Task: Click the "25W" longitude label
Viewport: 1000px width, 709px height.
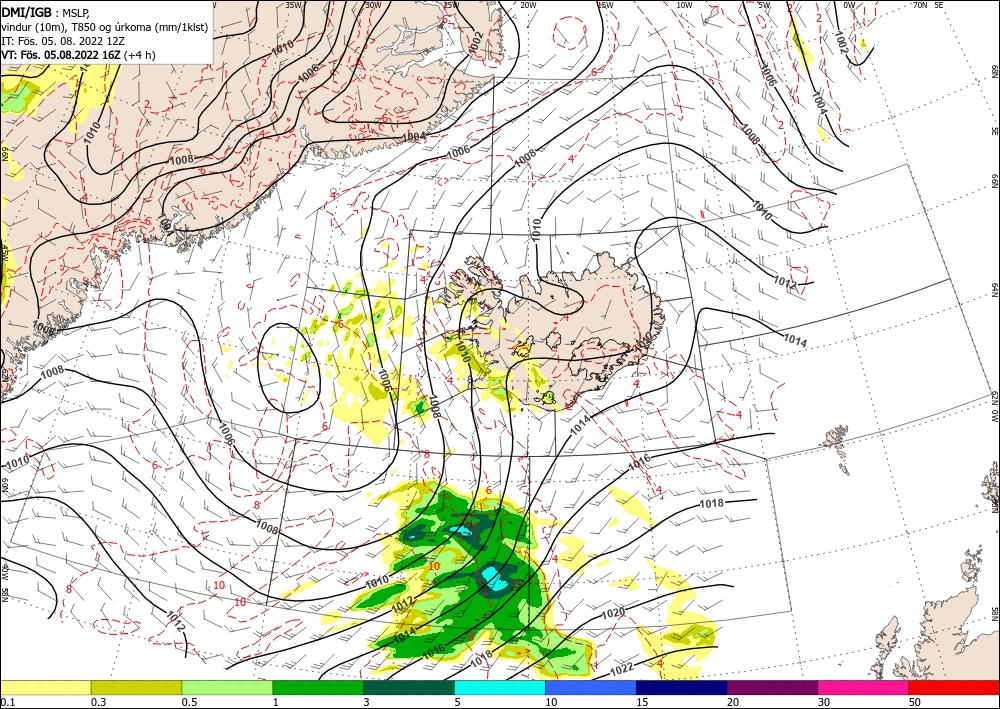Action: [450, 5]
